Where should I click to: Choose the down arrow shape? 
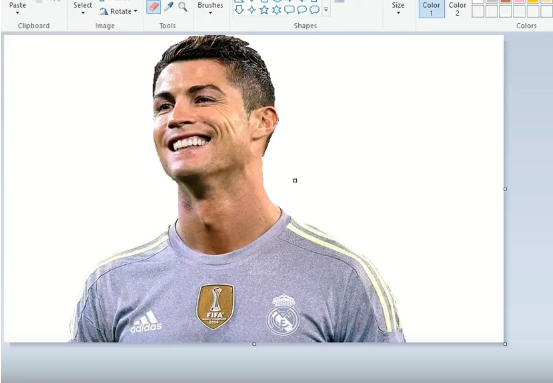pyautogui.click(x=239, y=10)
